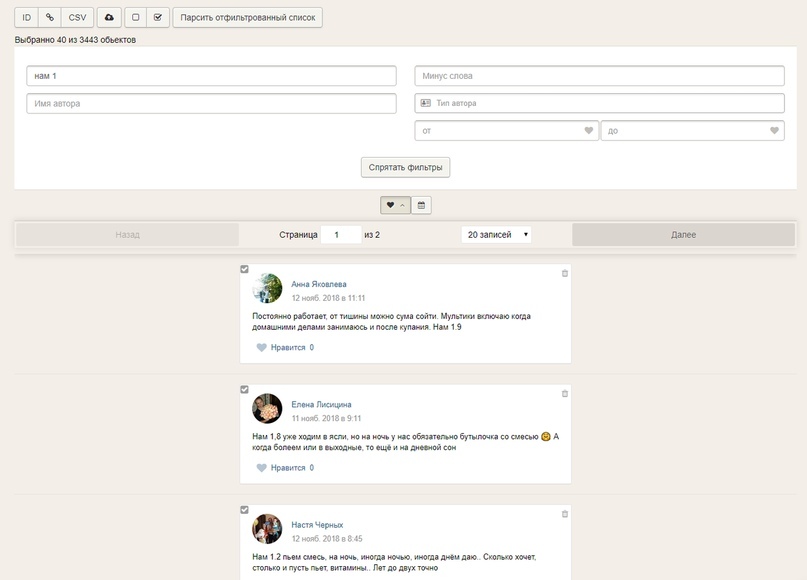Image resolution: width=807 pixels, height=580 pixels.
Task: Open Настя Черных profile link
Action: [x=317, y=525]
